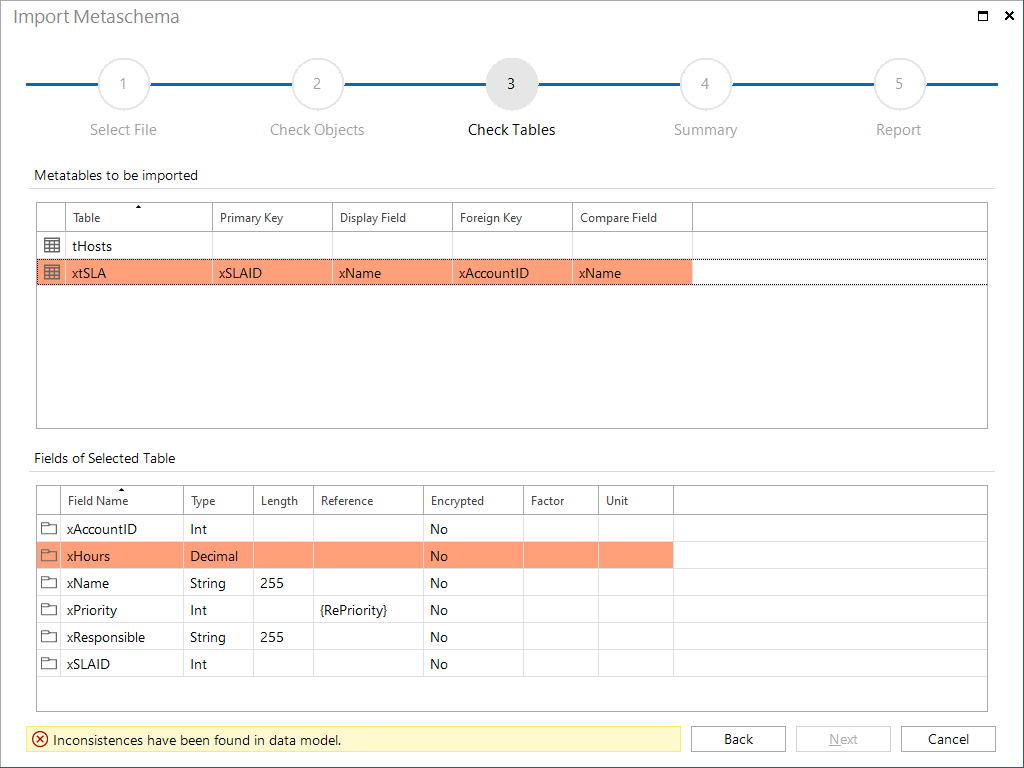The height and width of the screenshot is (768, 1024).
Task: Jump to step 4 Summary
Action: click(x=705, y=84)
